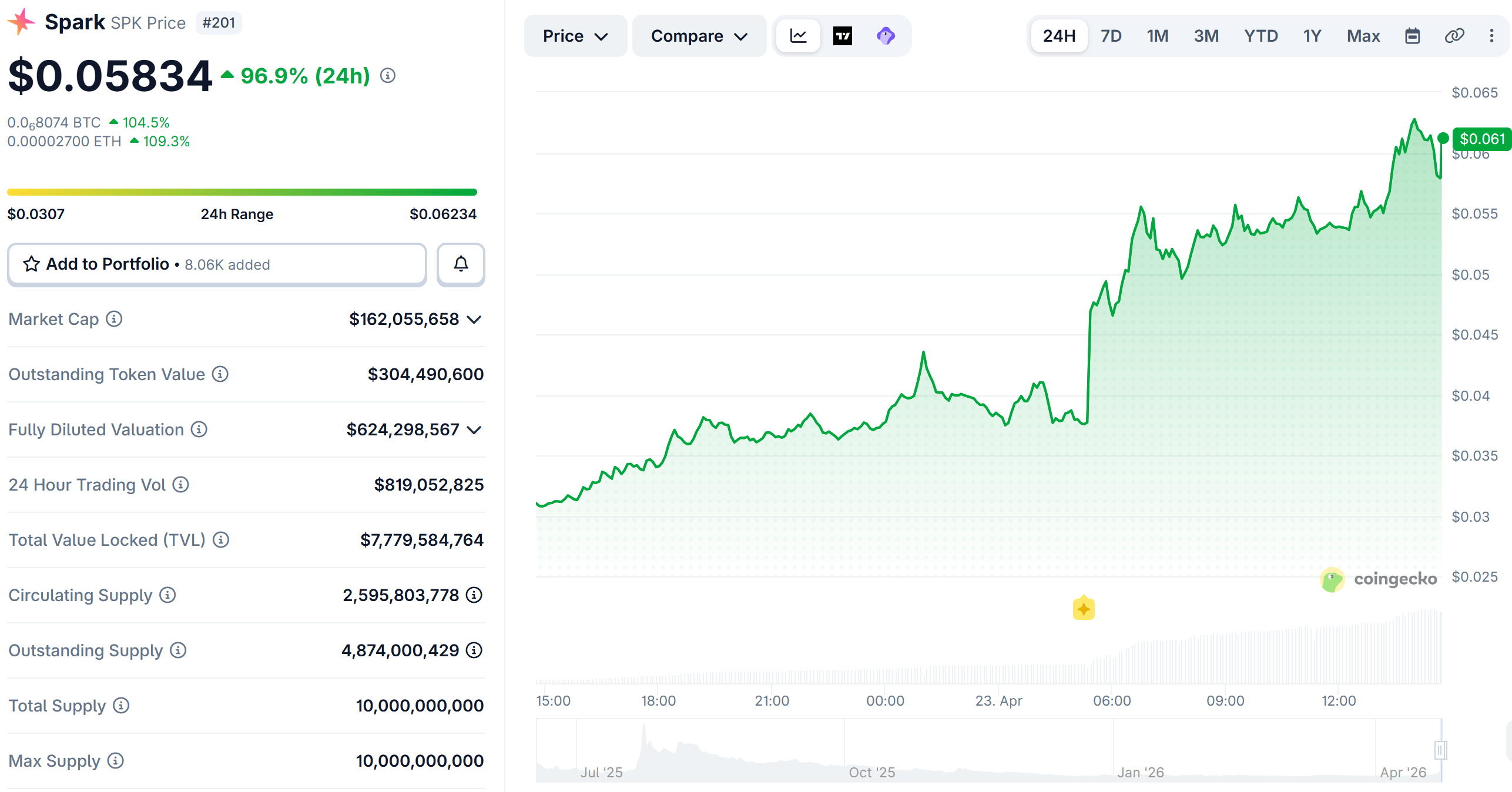Click the yellow sparkle event marker on chart
This screenshot has width=1512, height=792.
click(1084, 609)
